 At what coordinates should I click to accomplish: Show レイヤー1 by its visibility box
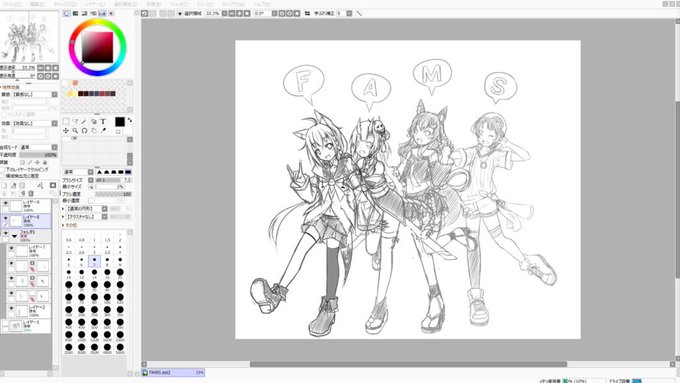pos(5,324)
